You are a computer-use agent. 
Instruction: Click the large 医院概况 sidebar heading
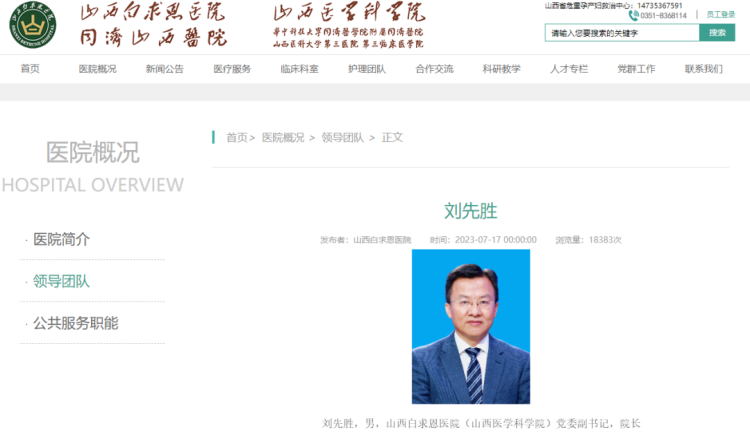[x=93, y=153]
